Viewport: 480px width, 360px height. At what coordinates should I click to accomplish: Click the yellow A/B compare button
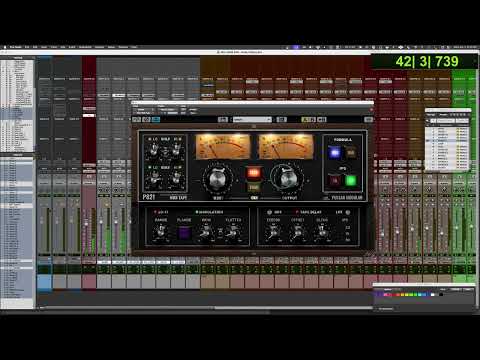[x=308, y=119]
